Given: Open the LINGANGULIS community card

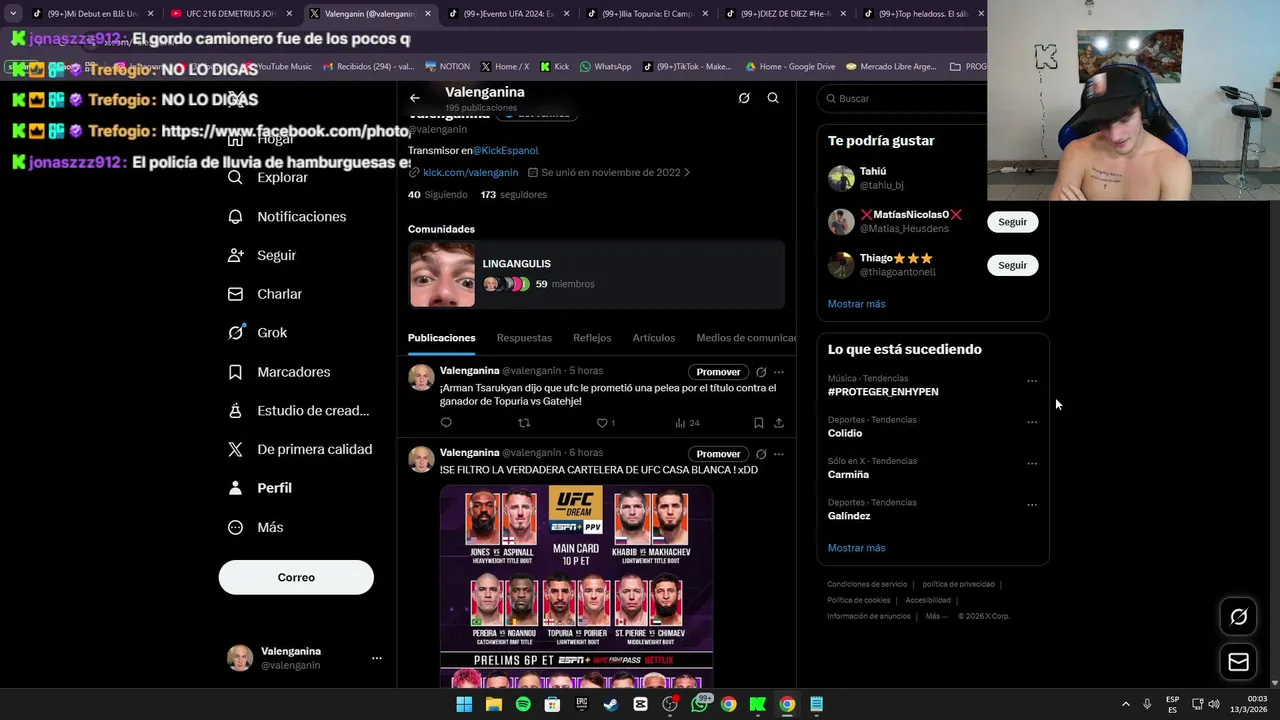Looking at the screenshot, I should click(x=596, y=274).
